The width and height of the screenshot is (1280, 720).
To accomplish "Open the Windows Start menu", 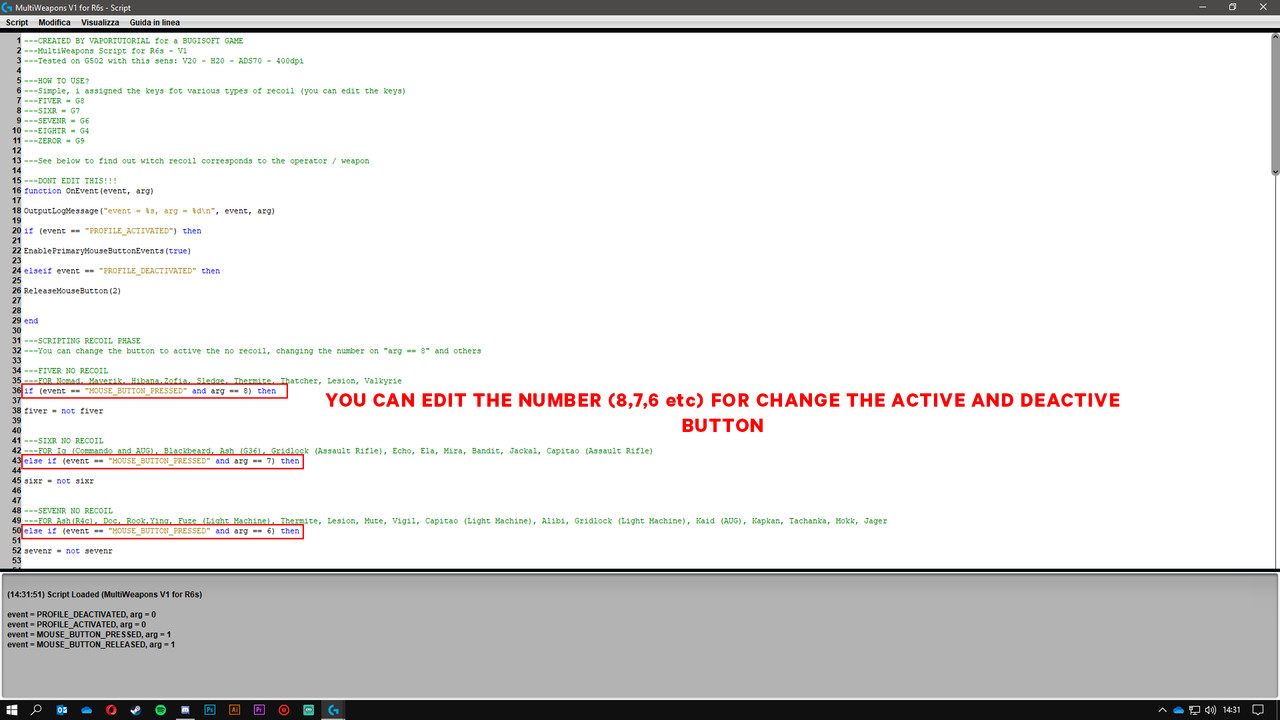I will [11, 710].
